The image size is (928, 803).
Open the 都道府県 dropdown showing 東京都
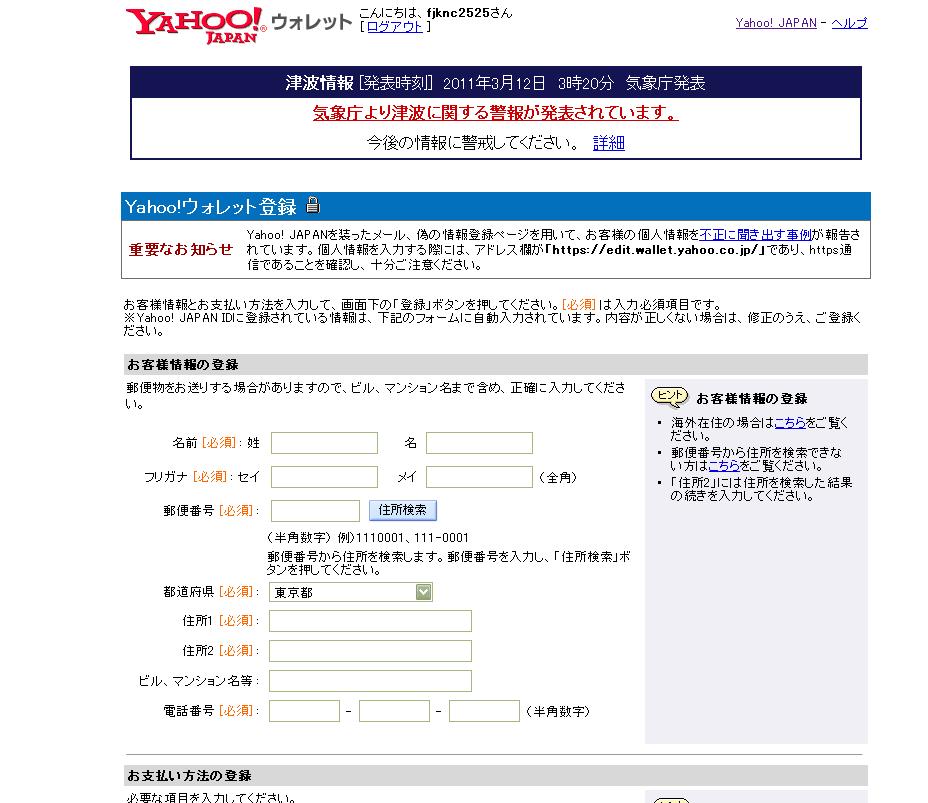tap(350, 592)
